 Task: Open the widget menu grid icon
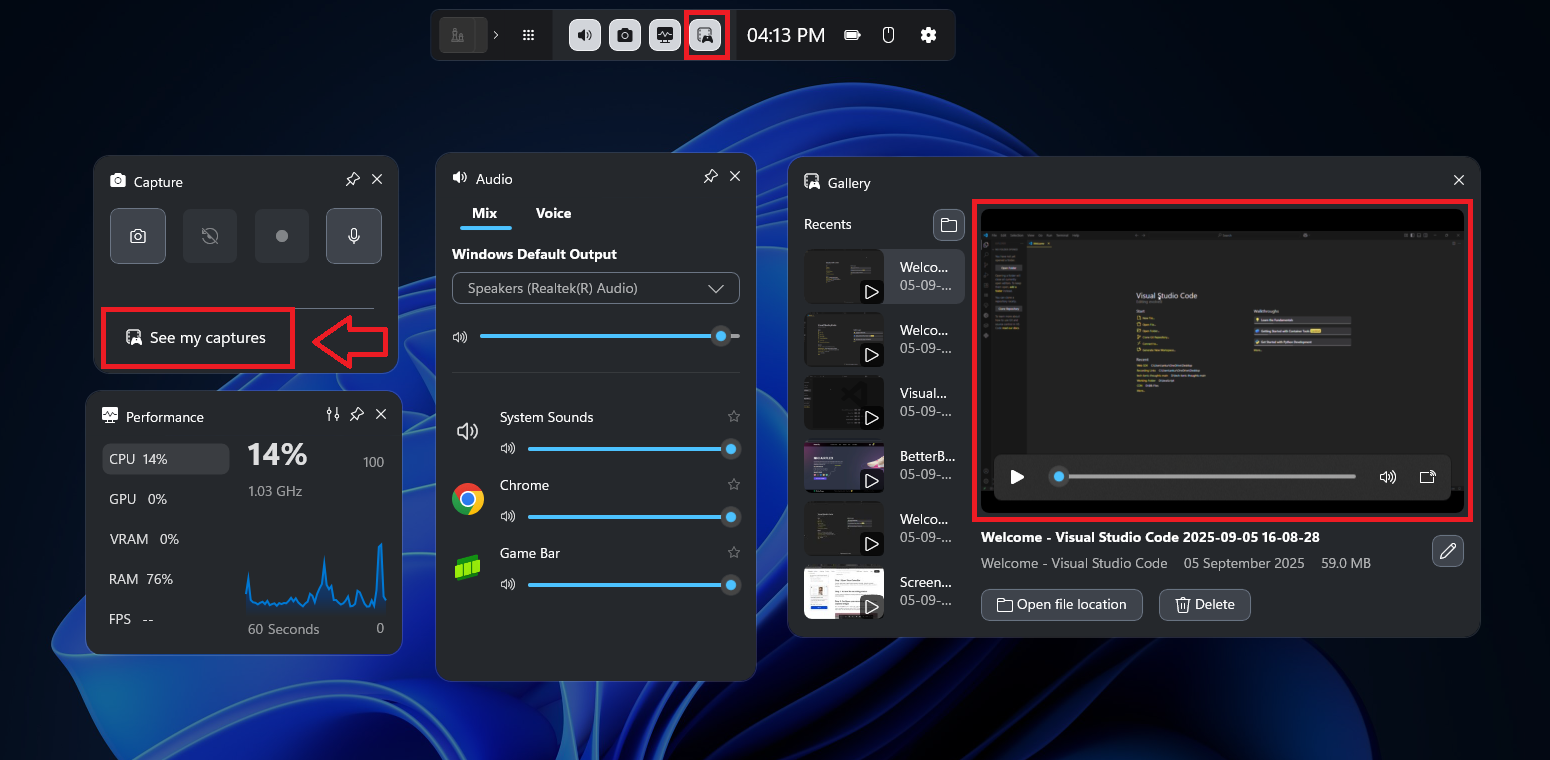click(x=529, y=35)
